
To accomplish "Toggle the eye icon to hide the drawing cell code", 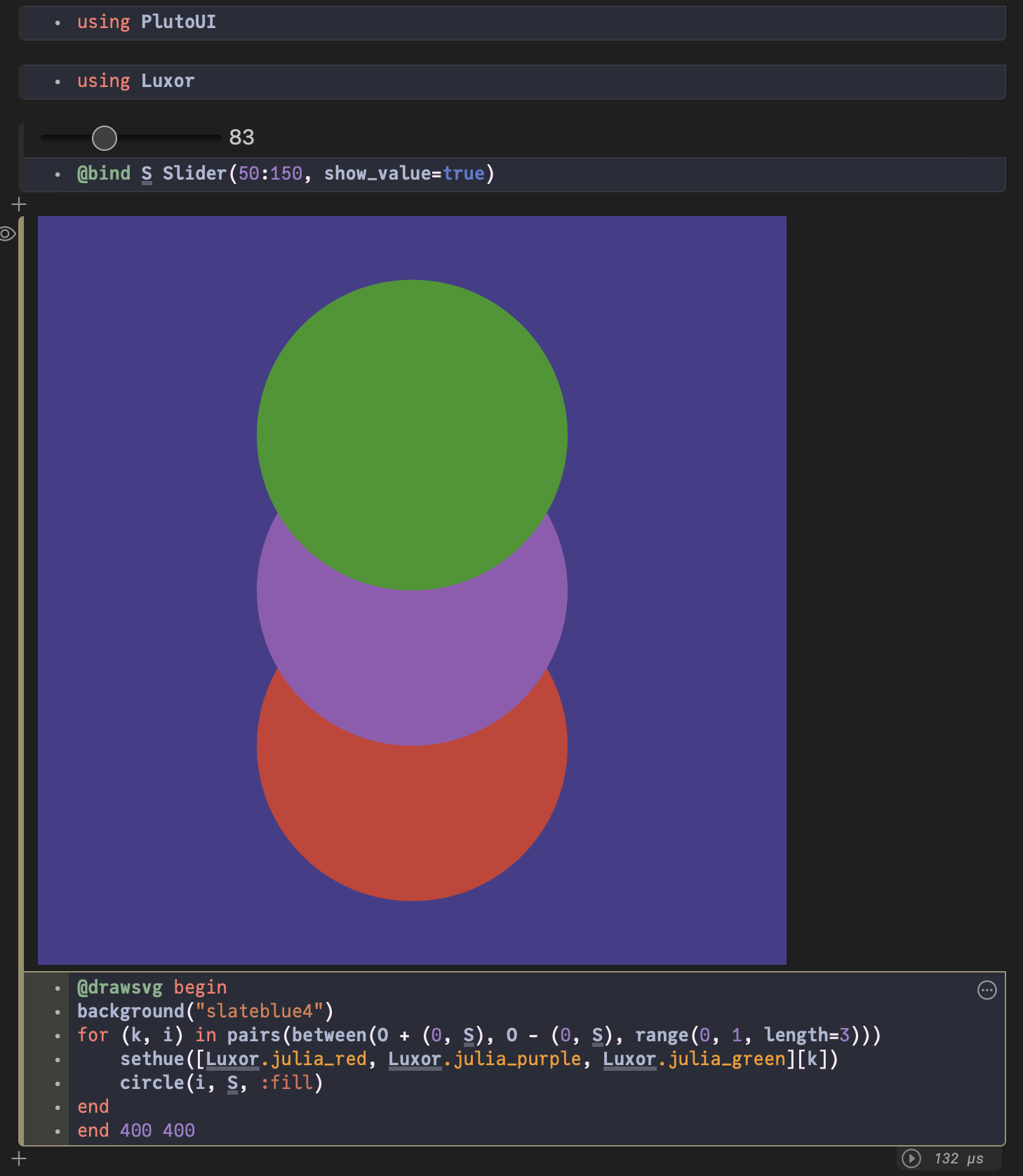I will point(7,234).
